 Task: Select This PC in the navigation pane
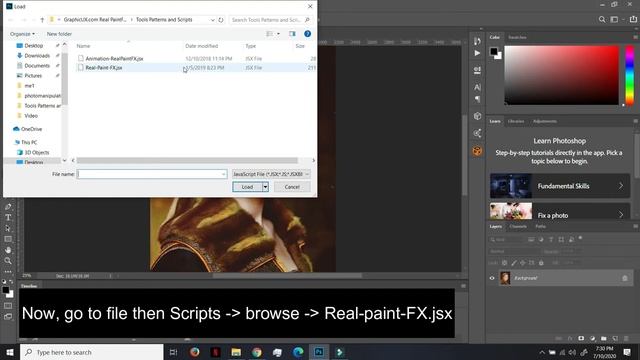point(29,142)
